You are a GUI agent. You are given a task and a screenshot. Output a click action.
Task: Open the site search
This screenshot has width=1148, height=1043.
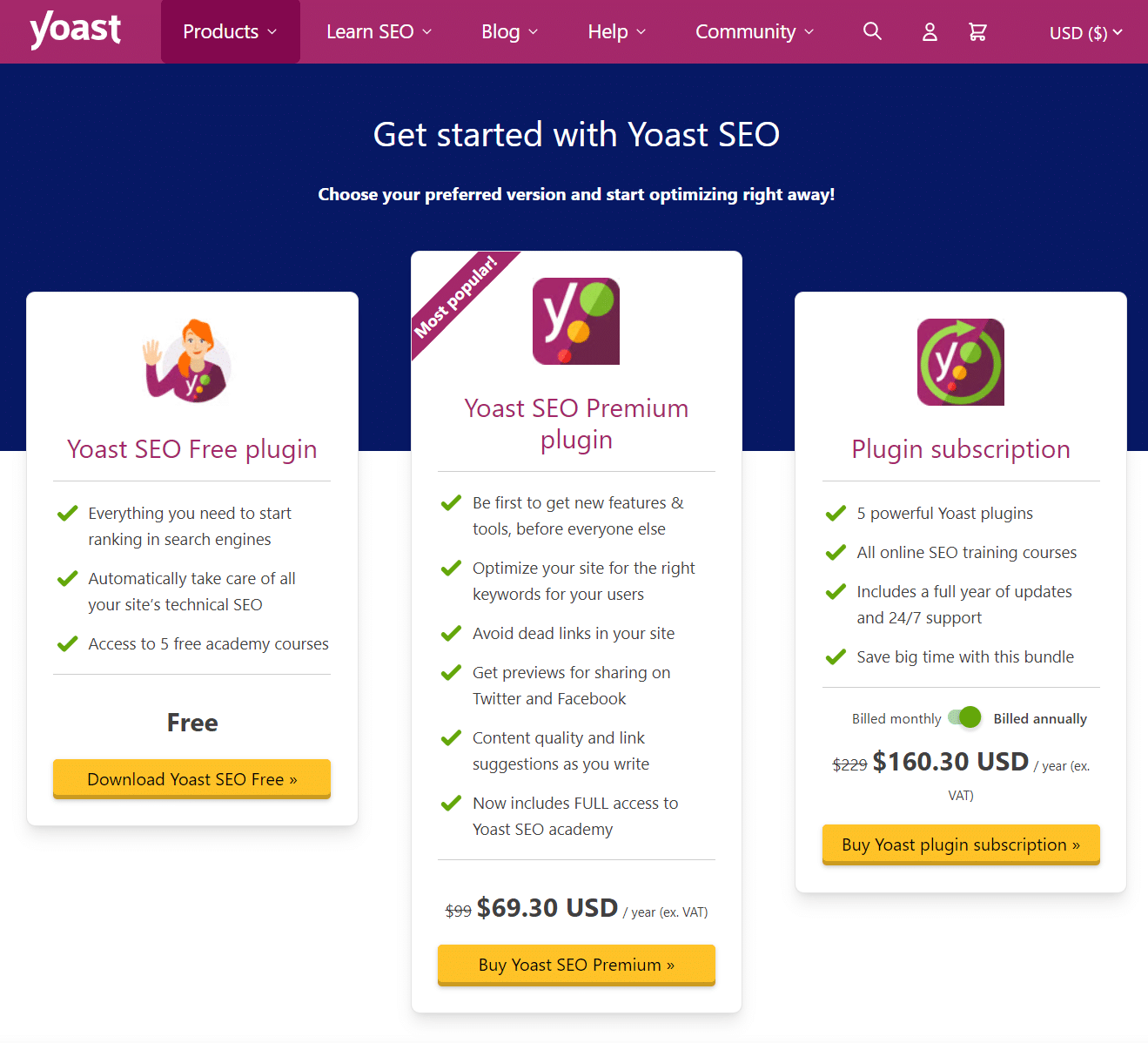tap(872, 31)
